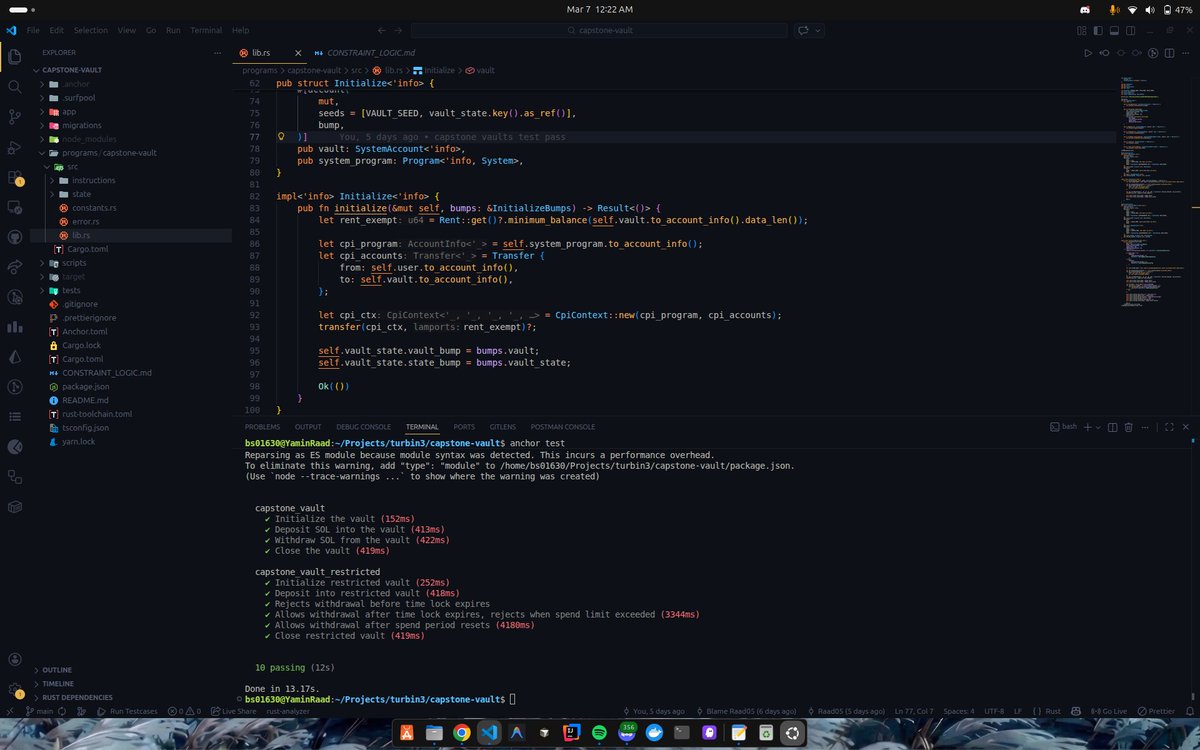Click Live Share in status bar
This screenshot has height=750, width=1200.
(233, 711)
